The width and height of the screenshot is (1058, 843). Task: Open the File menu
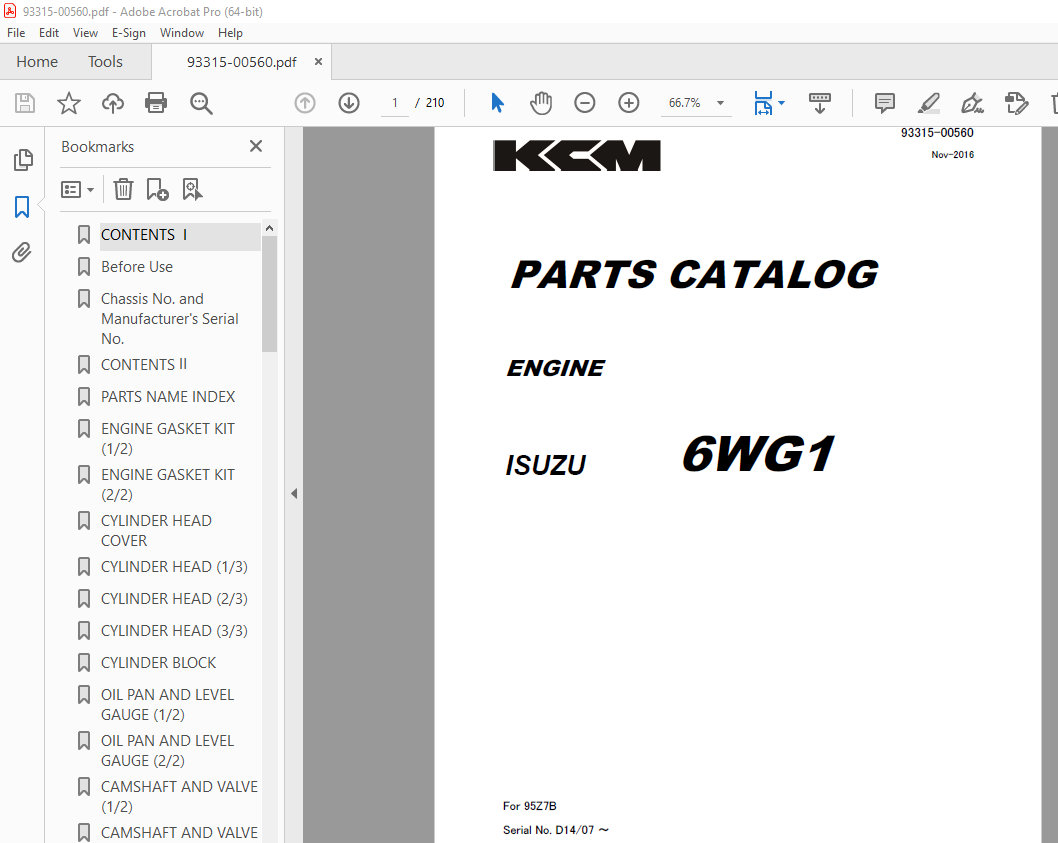[x=16, y=32]
